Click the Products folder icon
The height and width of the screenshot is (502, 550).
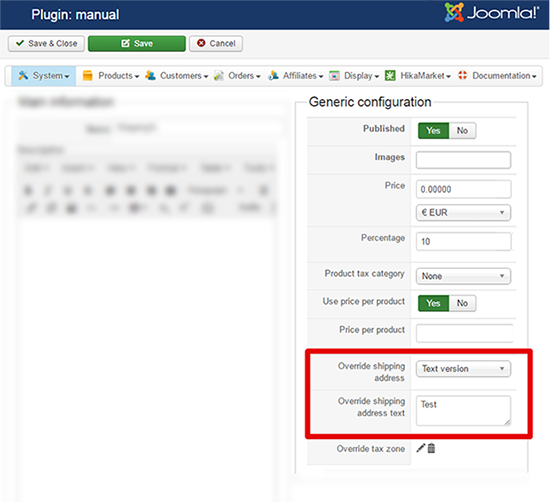[x=87, y=75]
